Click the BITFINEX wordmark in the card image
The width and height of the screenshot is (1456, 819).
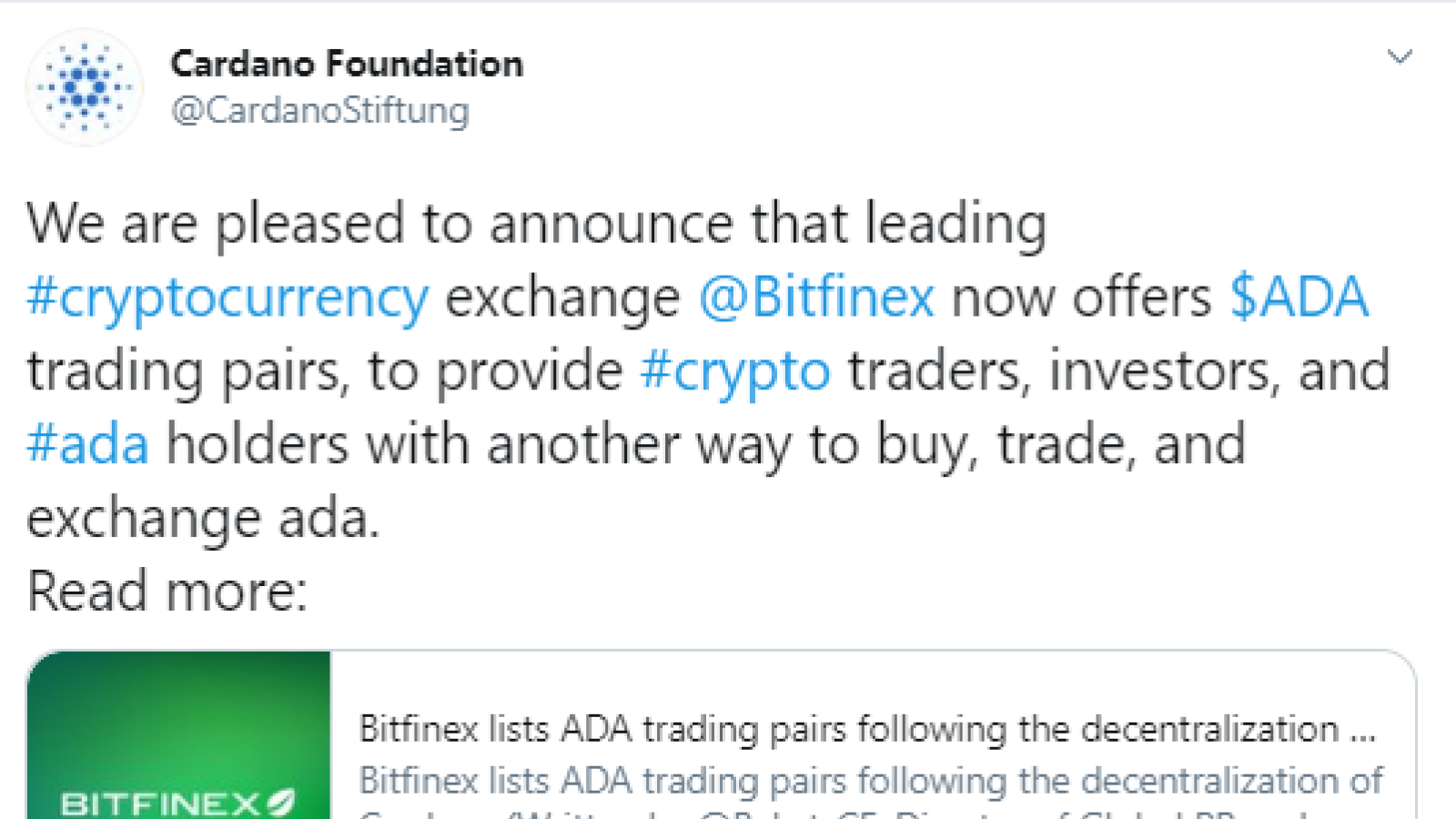coord(161,804)
